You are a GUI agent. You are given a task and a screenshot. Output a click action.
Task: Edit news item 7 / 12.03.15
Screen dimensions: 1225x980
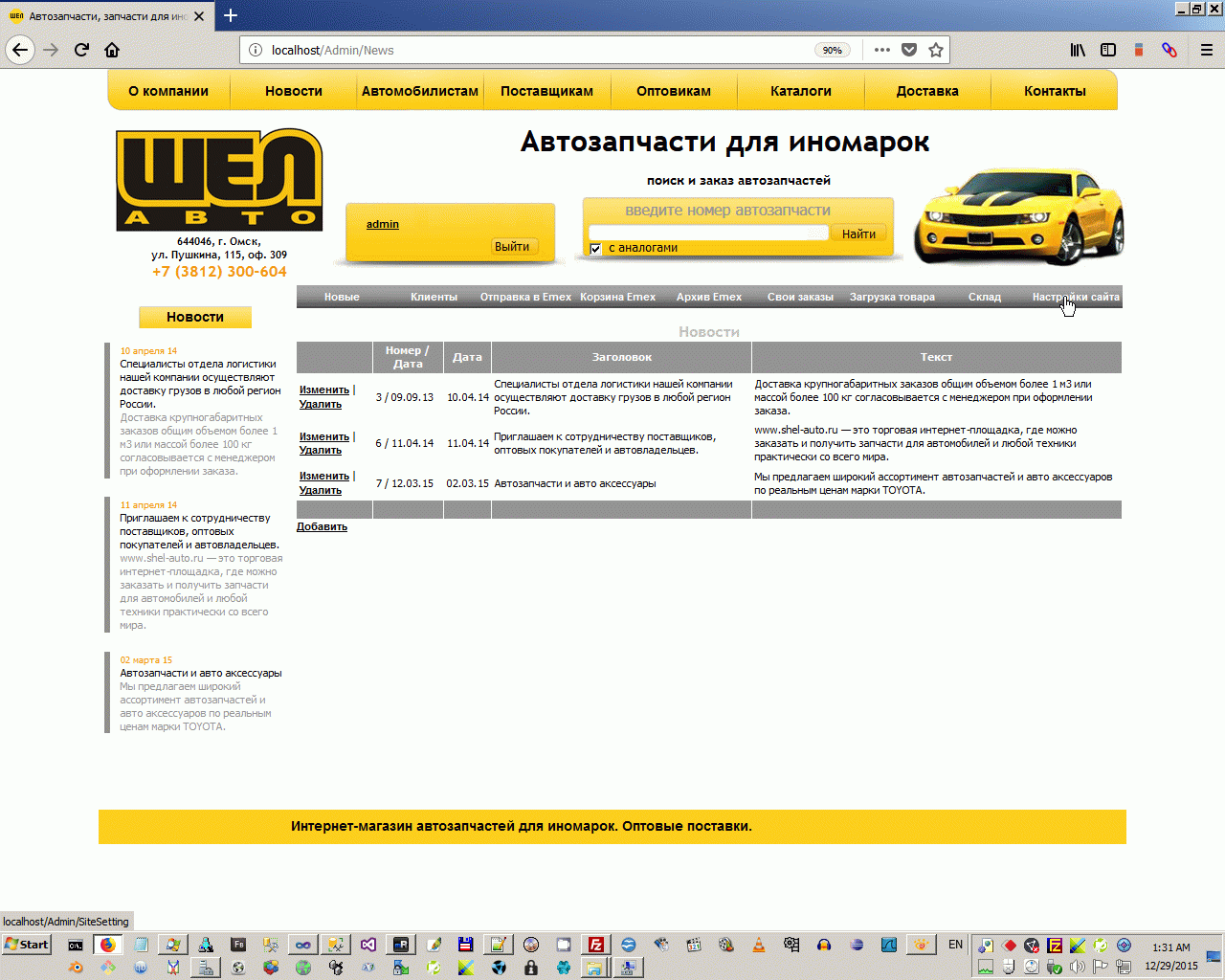[x=324, y=476]
